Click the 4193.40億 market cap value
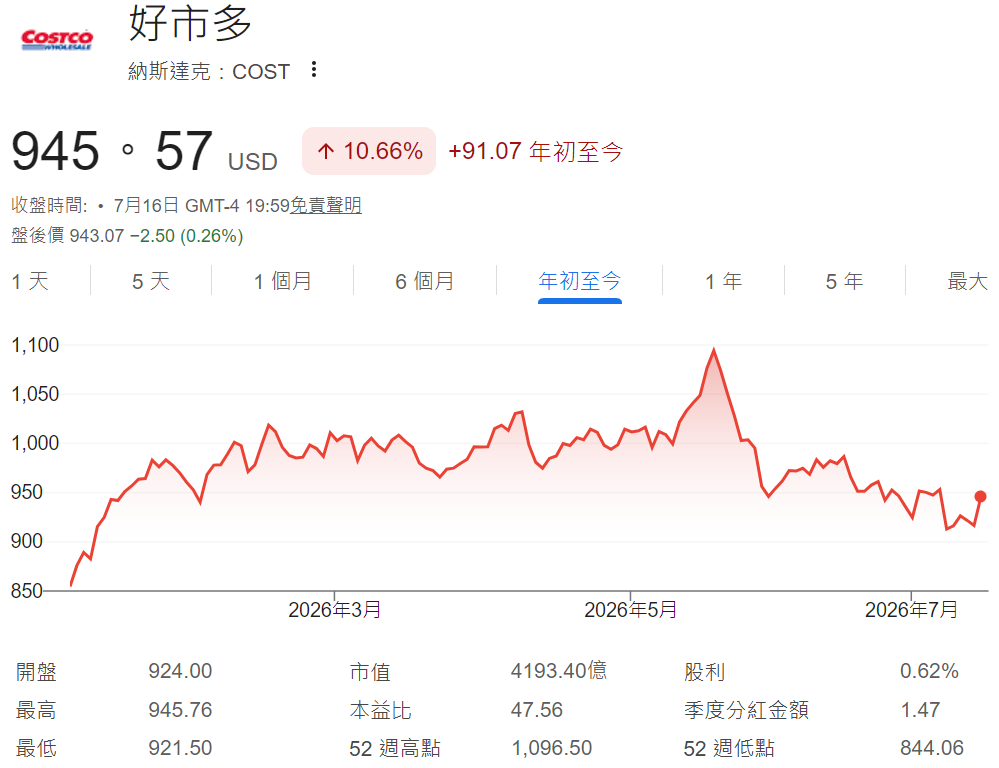999x768 pixels. pos(559,670)
